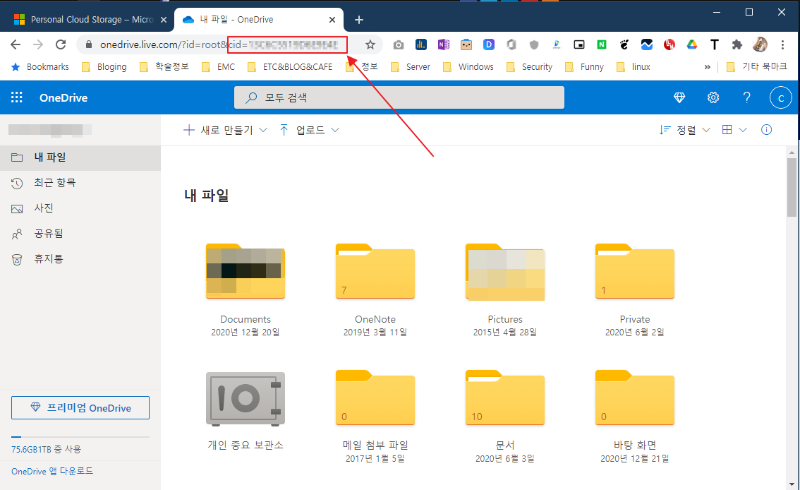Click the 모두 검색 search box

(x=399, y=97)
